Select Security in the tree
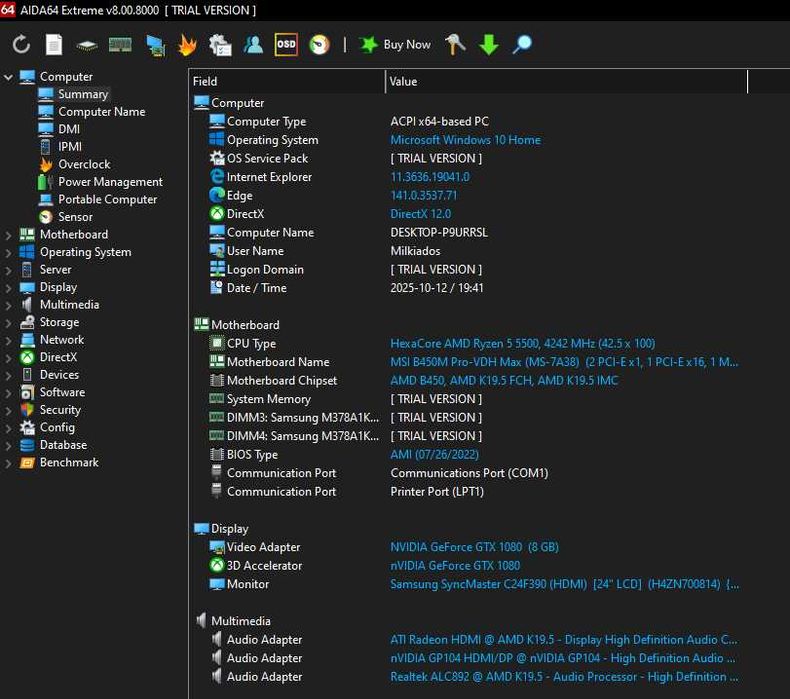Viewport: 790px width, 699px height. point(60,410)
